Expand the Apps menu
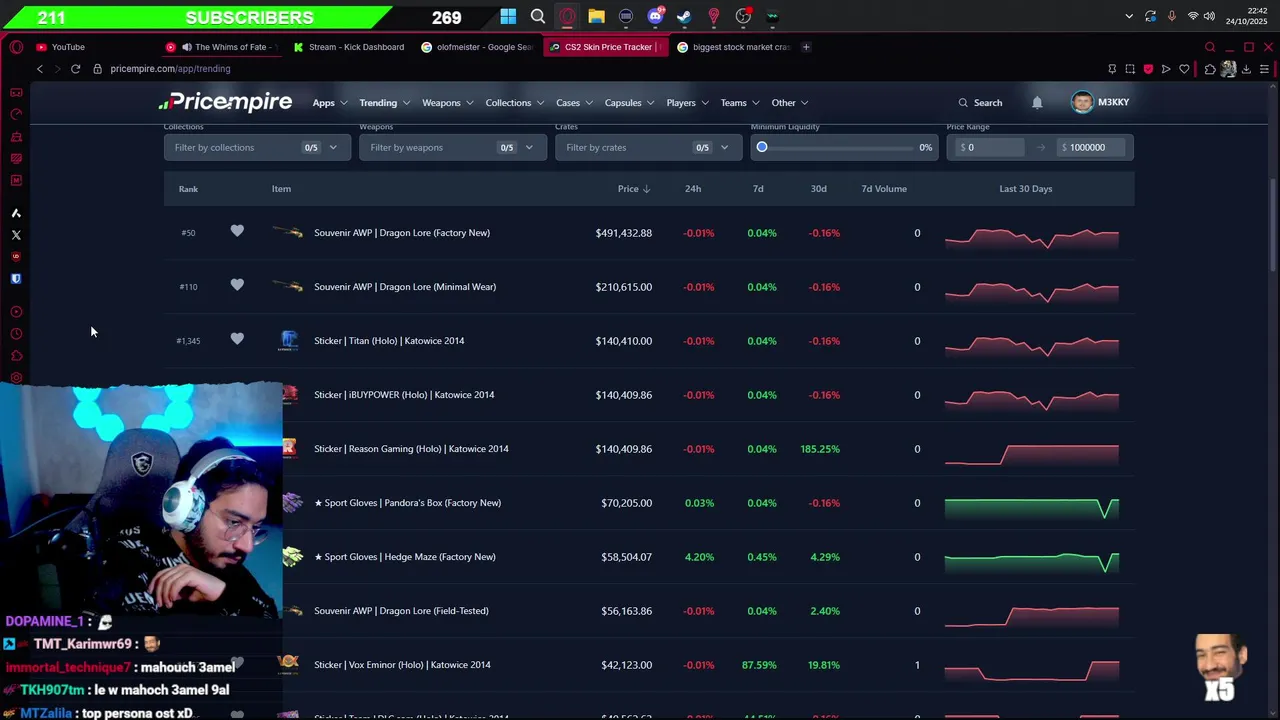Viewport: 1280px width, 720px height. coord(329,102)
